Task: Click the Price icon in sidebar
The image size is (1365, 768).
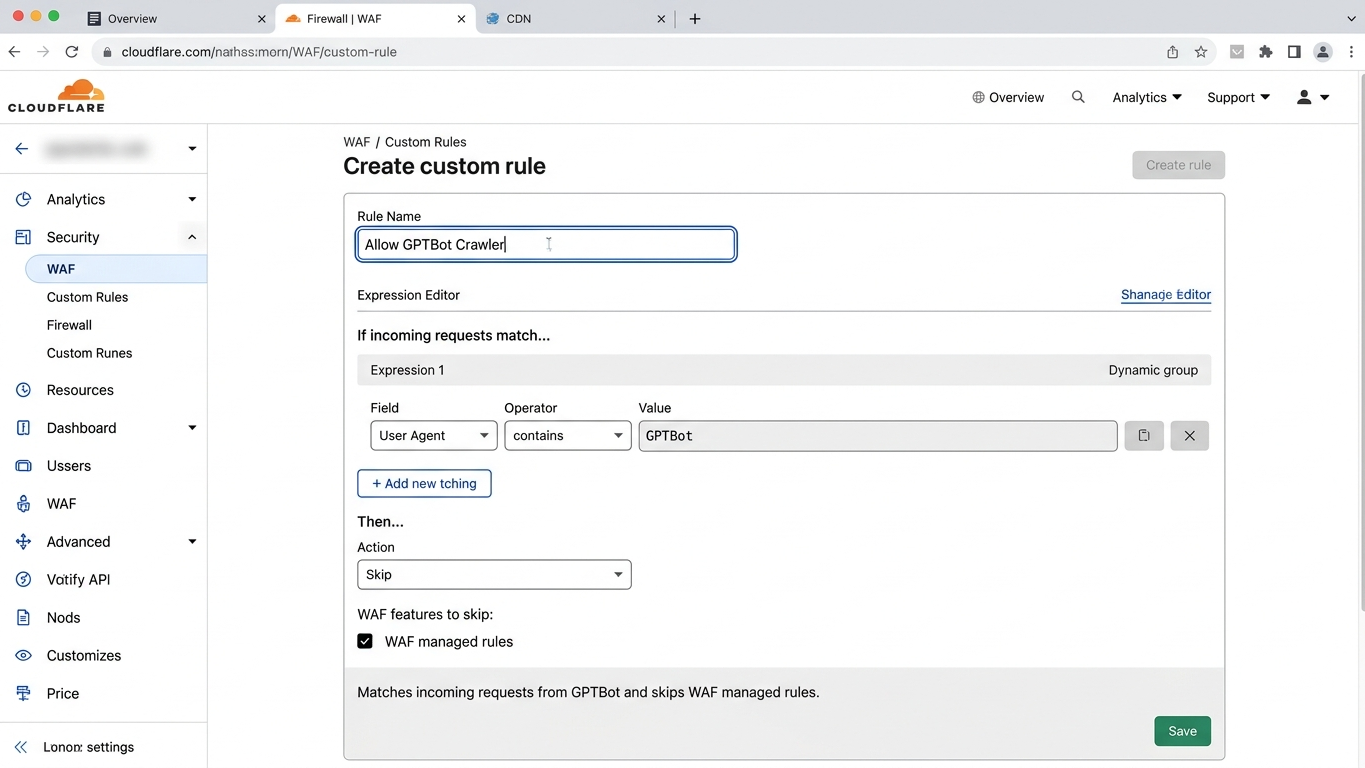Action: click(x=24, y=693)
